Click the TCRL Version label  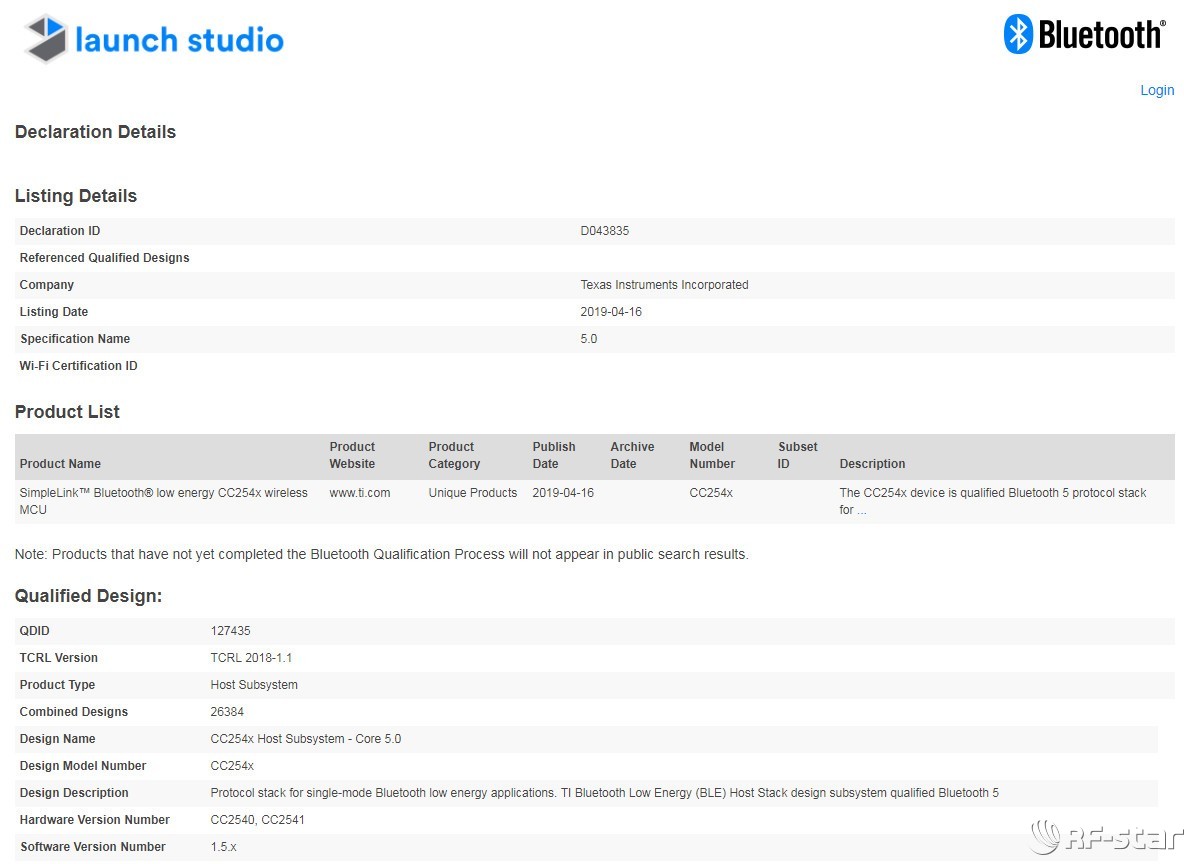tap(59, 658)
